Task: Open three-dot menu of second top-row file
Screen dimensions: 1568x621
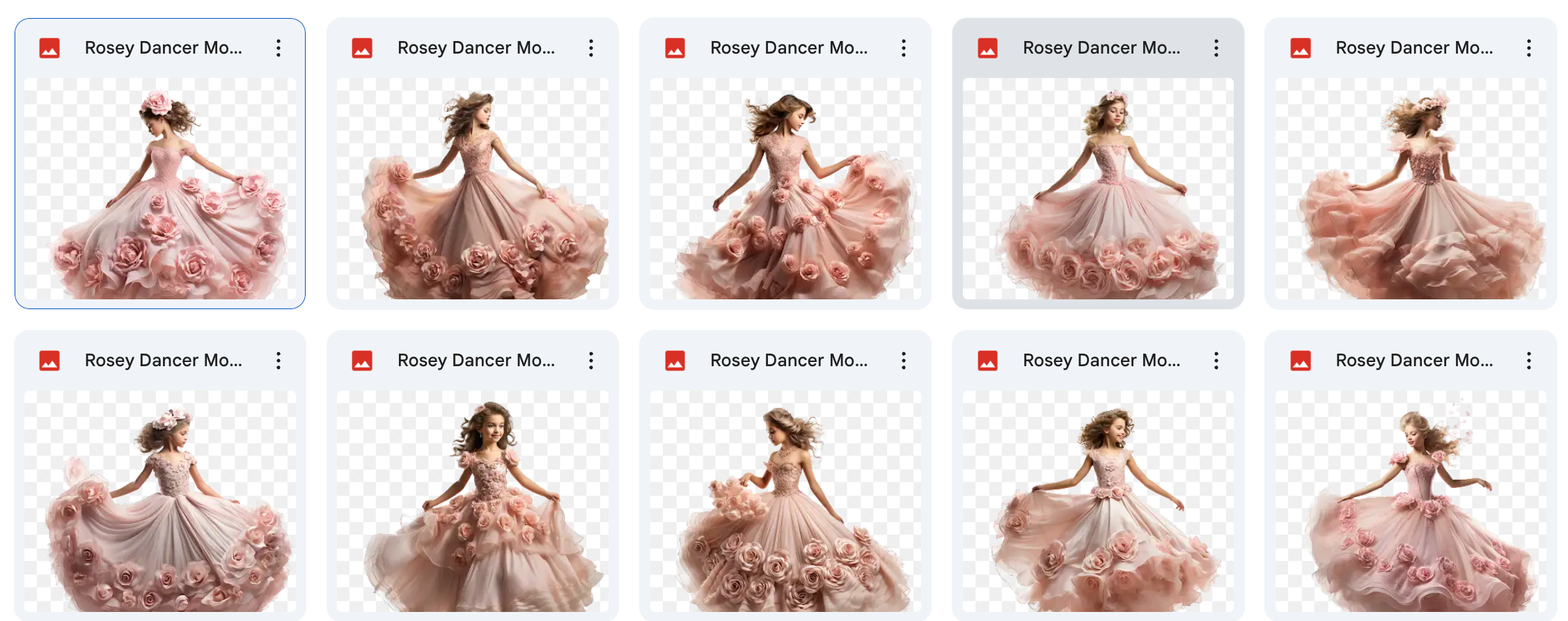Action: coord(590,48)
